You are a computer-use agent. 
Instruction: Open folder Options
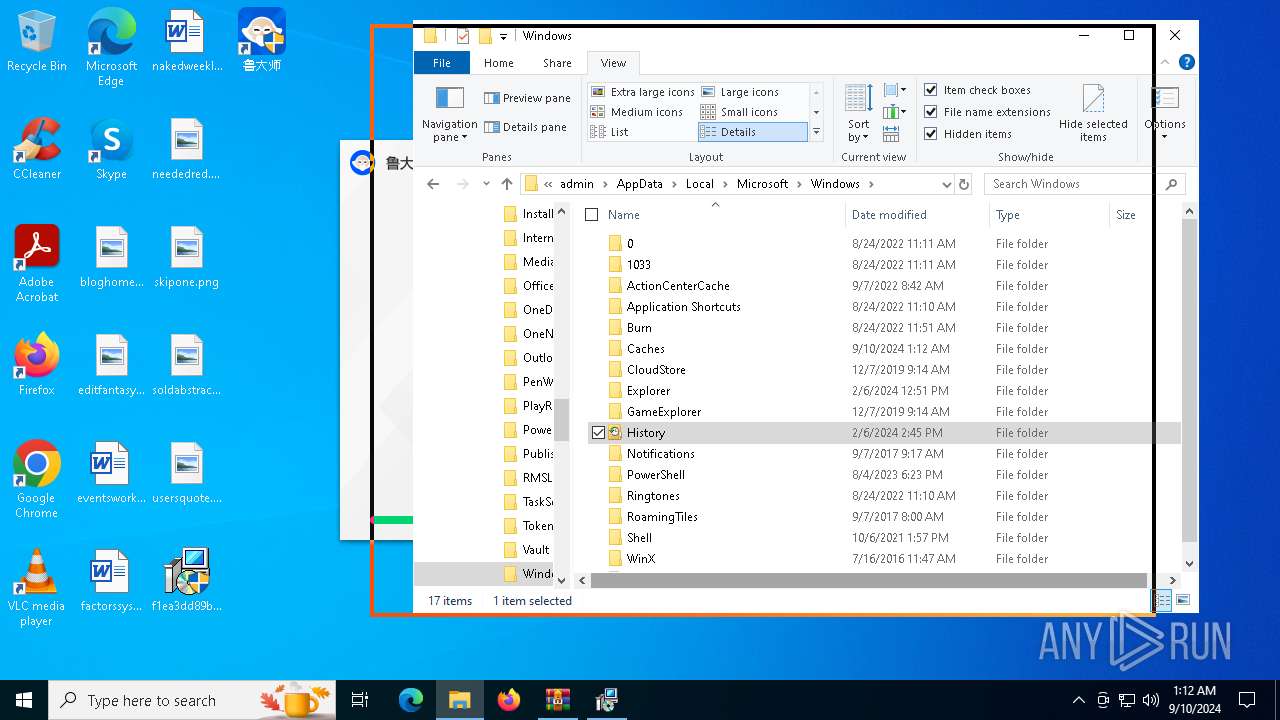[x=1164, y=113]
